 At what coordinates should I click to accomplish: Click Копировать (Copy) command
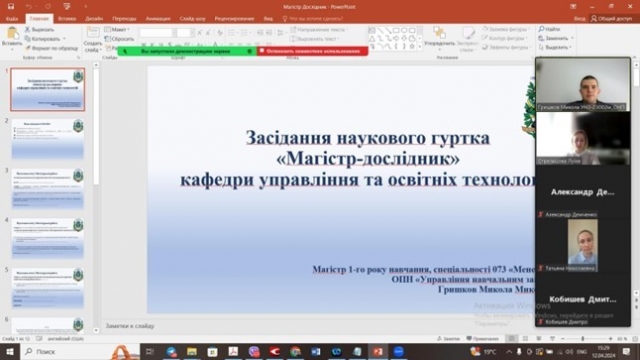[42, 39]
